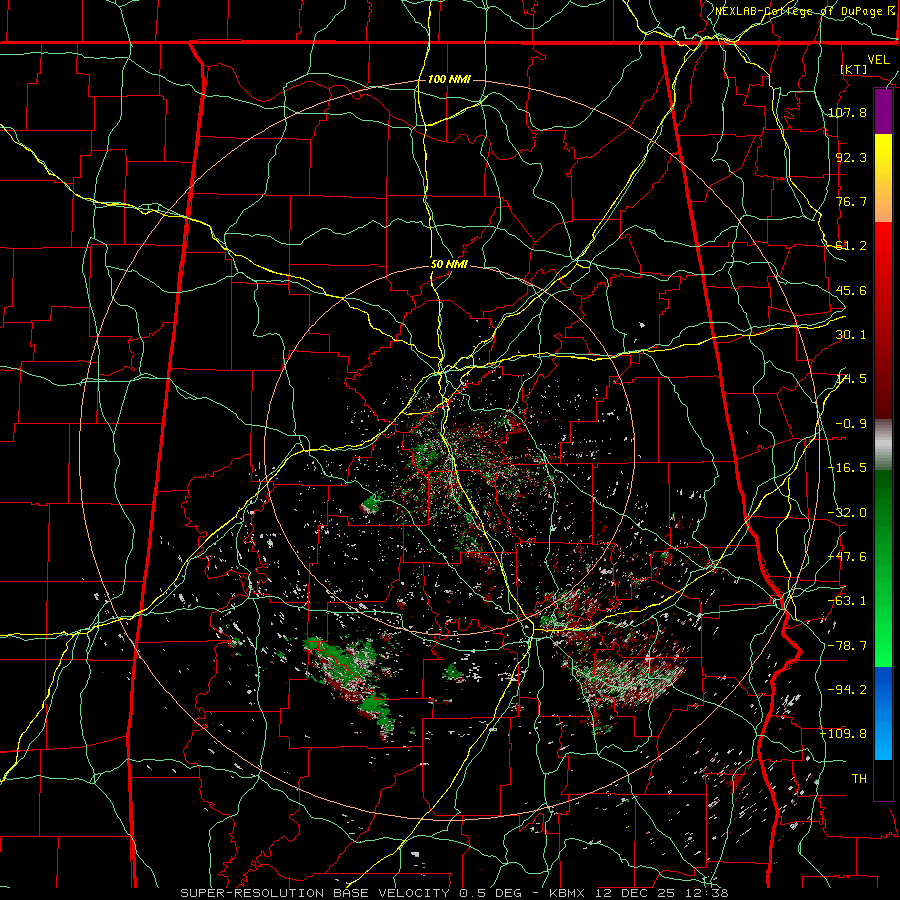The width and height of the screenshot is (900, 900).
Task: Select the 14.5 velocity scale value
Action: coord(851,379)
